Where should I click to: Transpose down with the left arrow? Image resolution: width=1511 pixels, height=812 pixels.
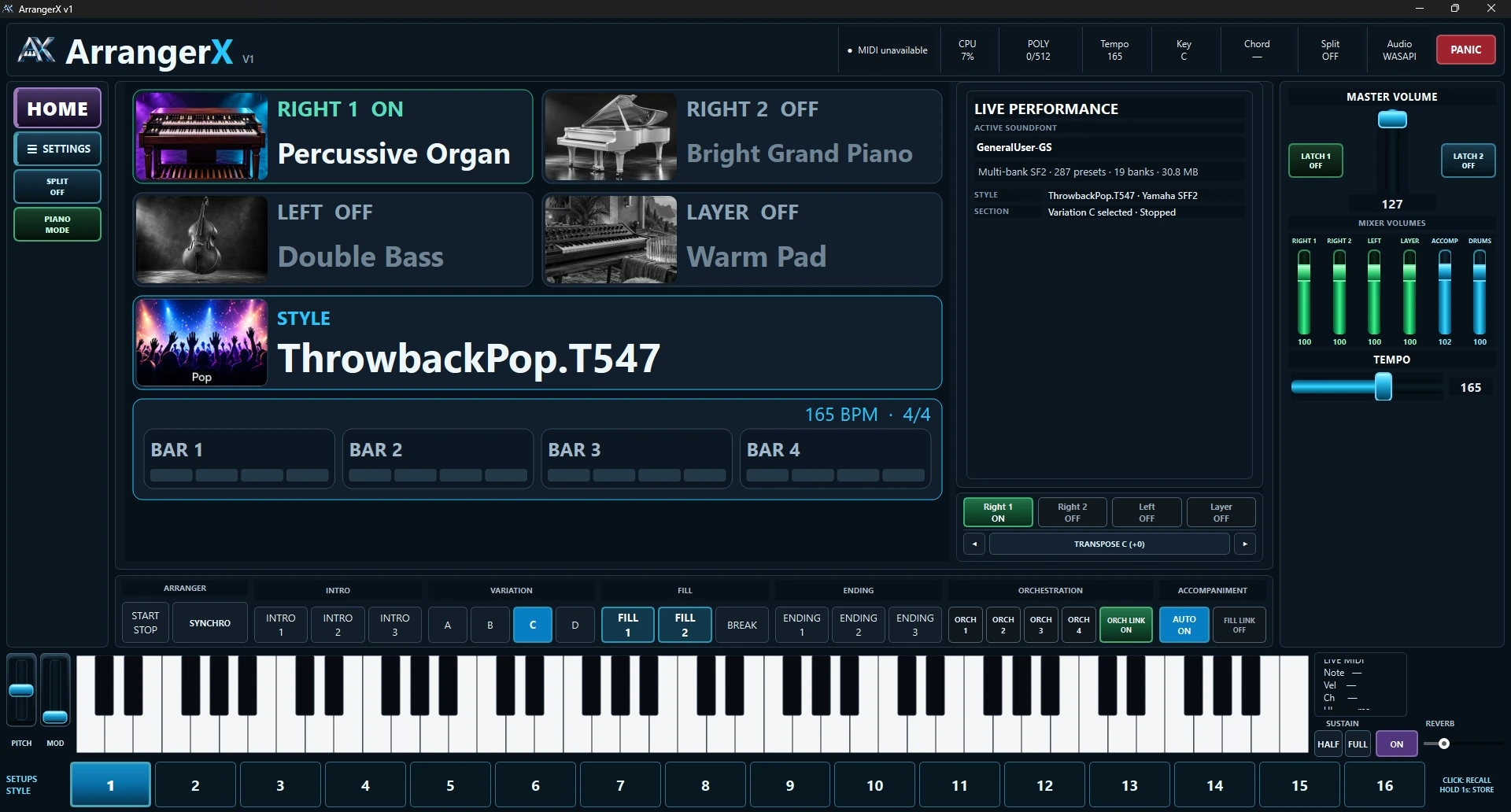[x=974, y=544]
